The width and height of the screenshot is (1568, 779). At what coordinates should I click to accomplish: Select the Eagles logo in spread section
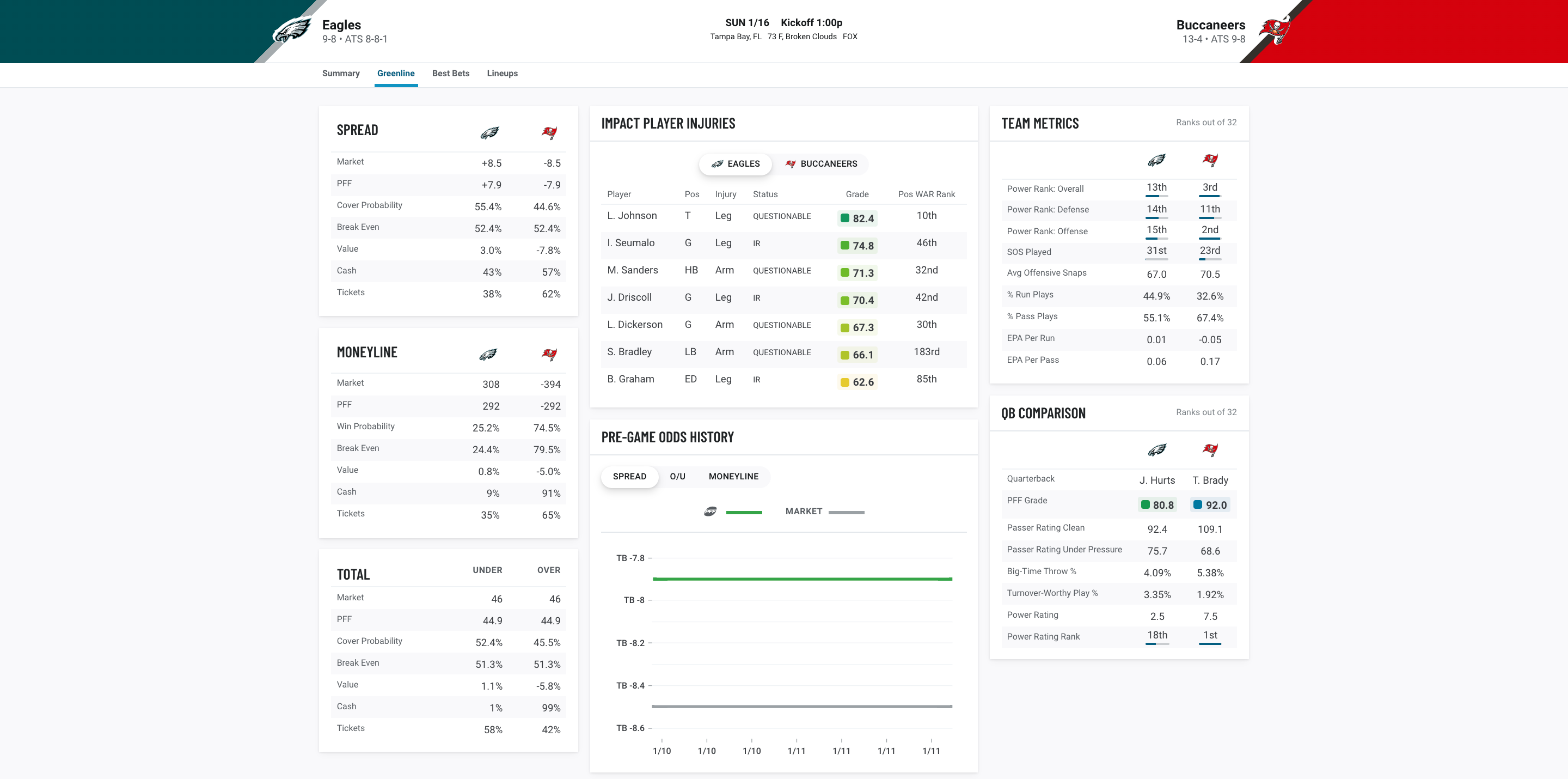pyautogui.click(x=489, y=132)
